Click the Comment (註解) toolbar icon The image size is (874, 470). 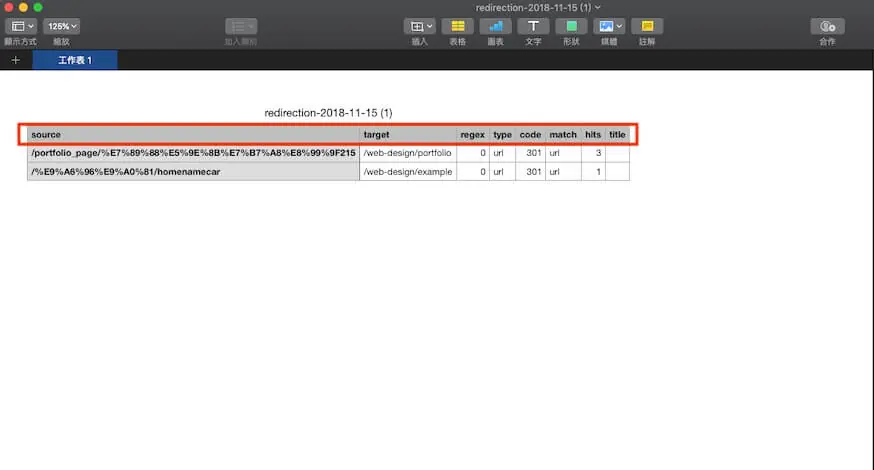[x=647, y=26]
